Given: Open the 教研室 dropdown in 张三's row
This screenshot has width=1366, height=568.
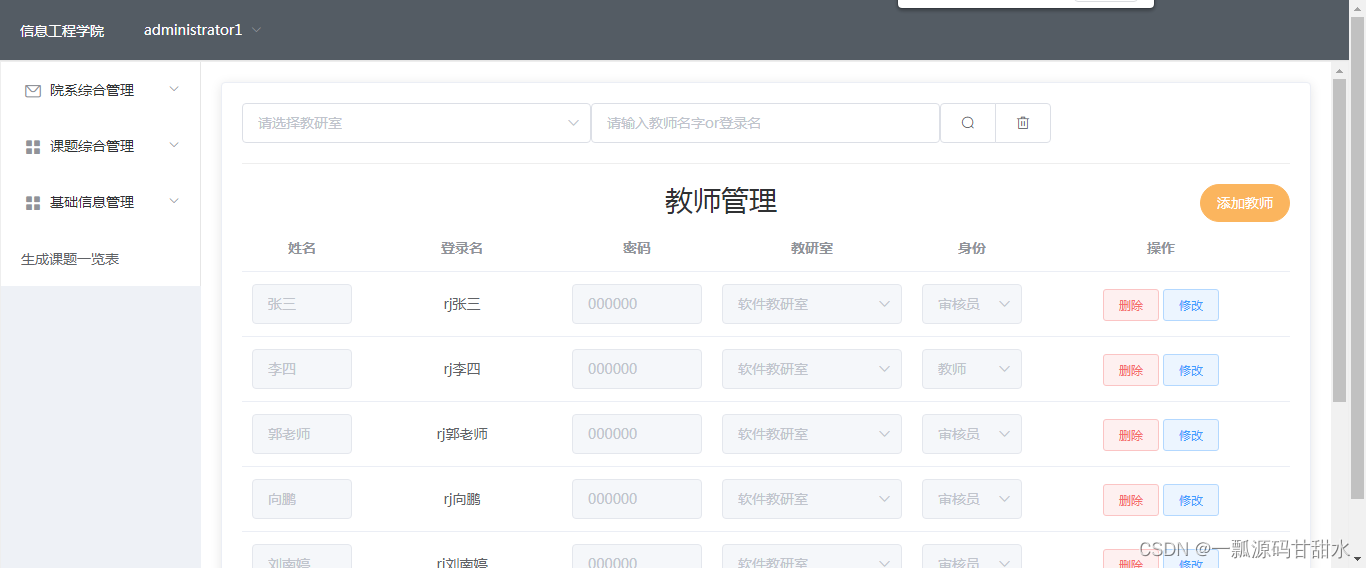Looking at the screenshot, I should [812, 304].
